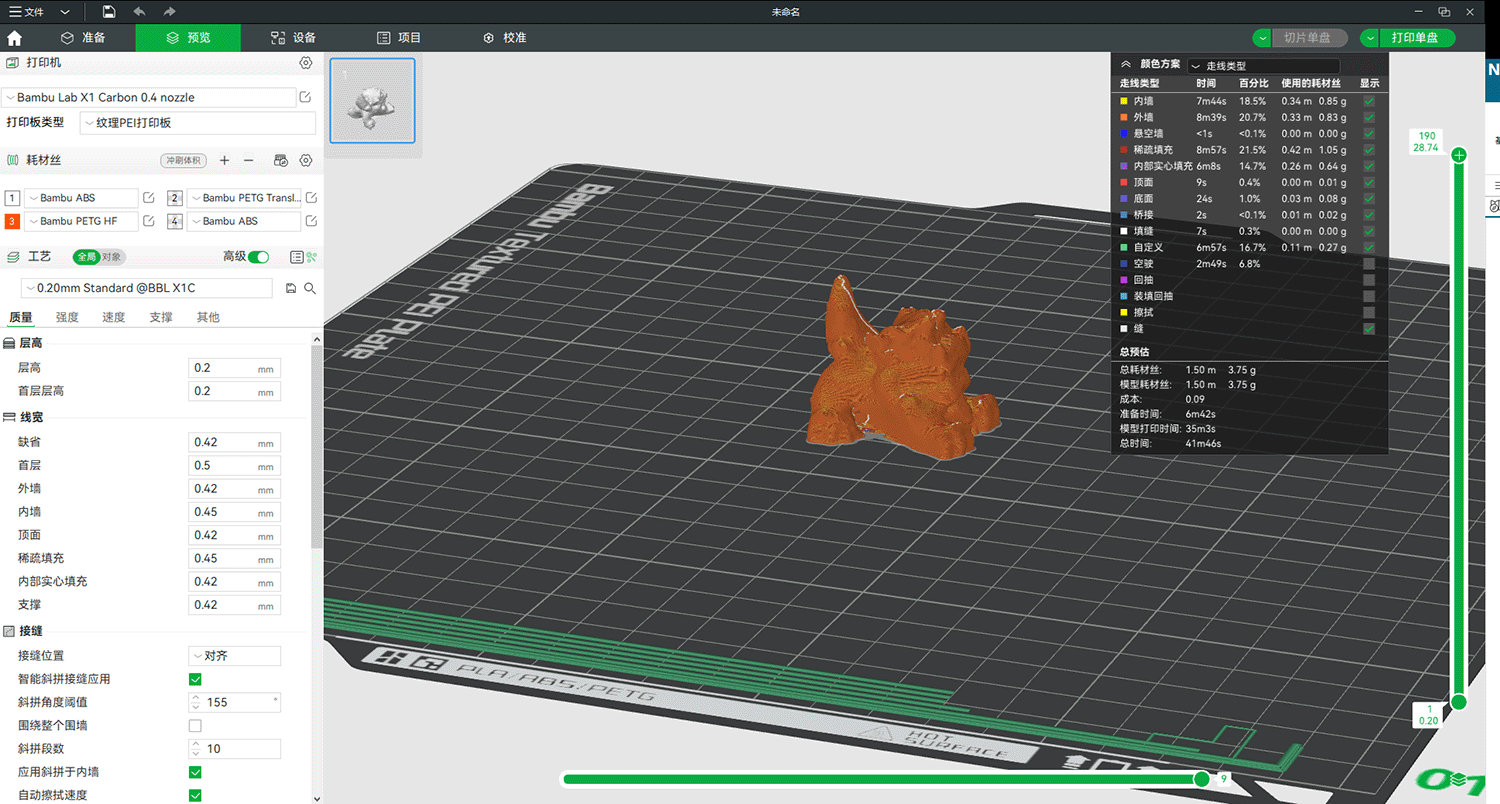1500x804 pixels.
Task: Expand the arrow beside 切片单盘 button
Action: pyautogui.click(x=1262, y=38)
